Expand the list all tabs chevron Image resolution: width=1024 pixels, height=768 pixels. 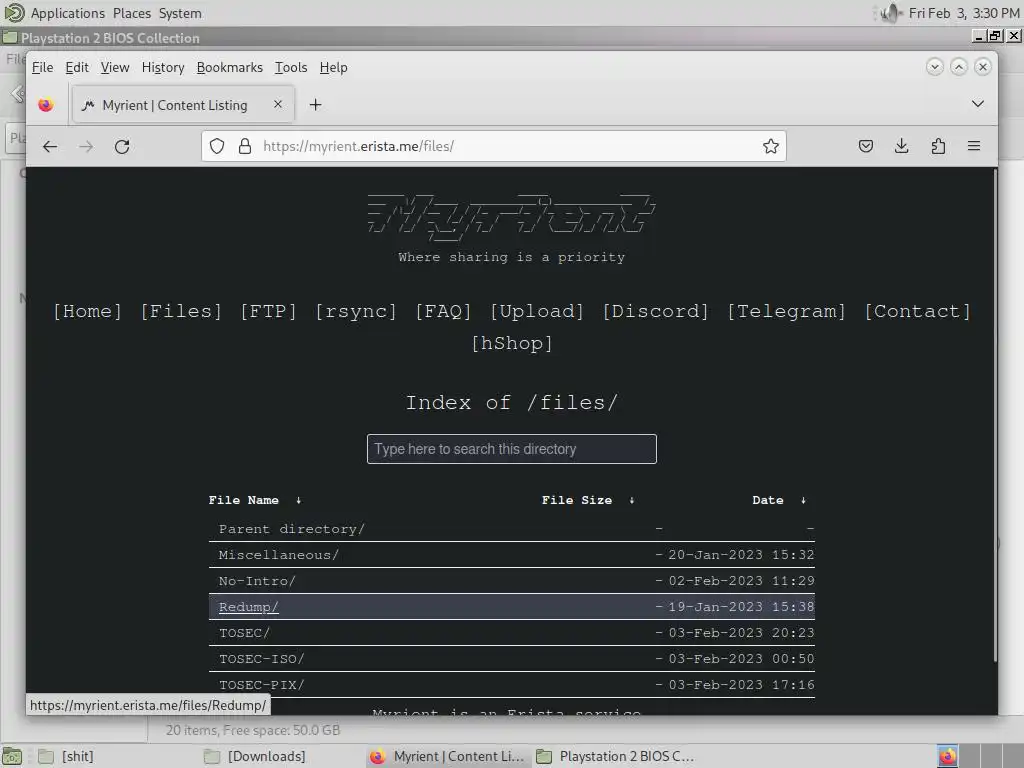978,104
